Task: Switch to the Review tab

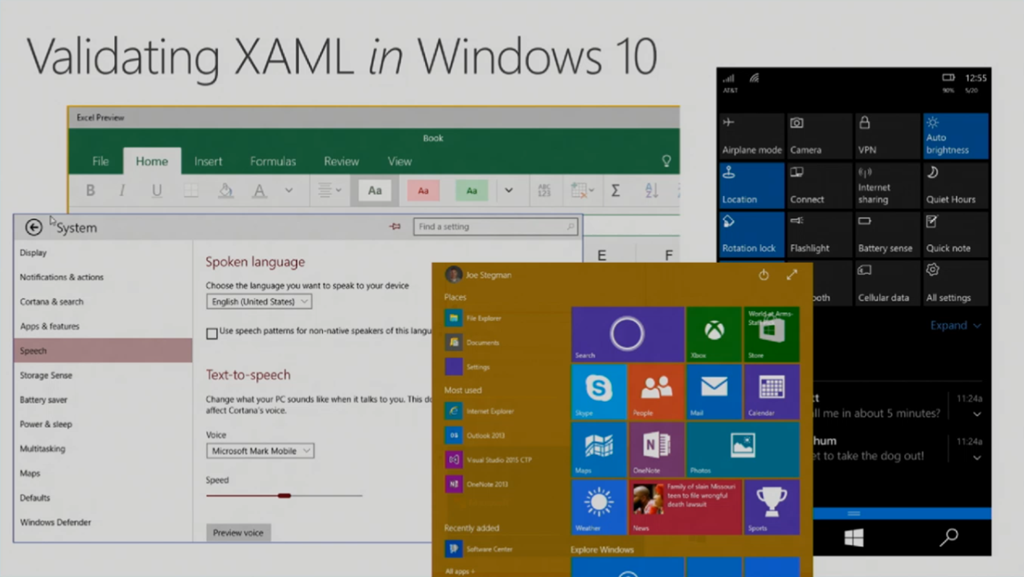Action: (342, 161)
